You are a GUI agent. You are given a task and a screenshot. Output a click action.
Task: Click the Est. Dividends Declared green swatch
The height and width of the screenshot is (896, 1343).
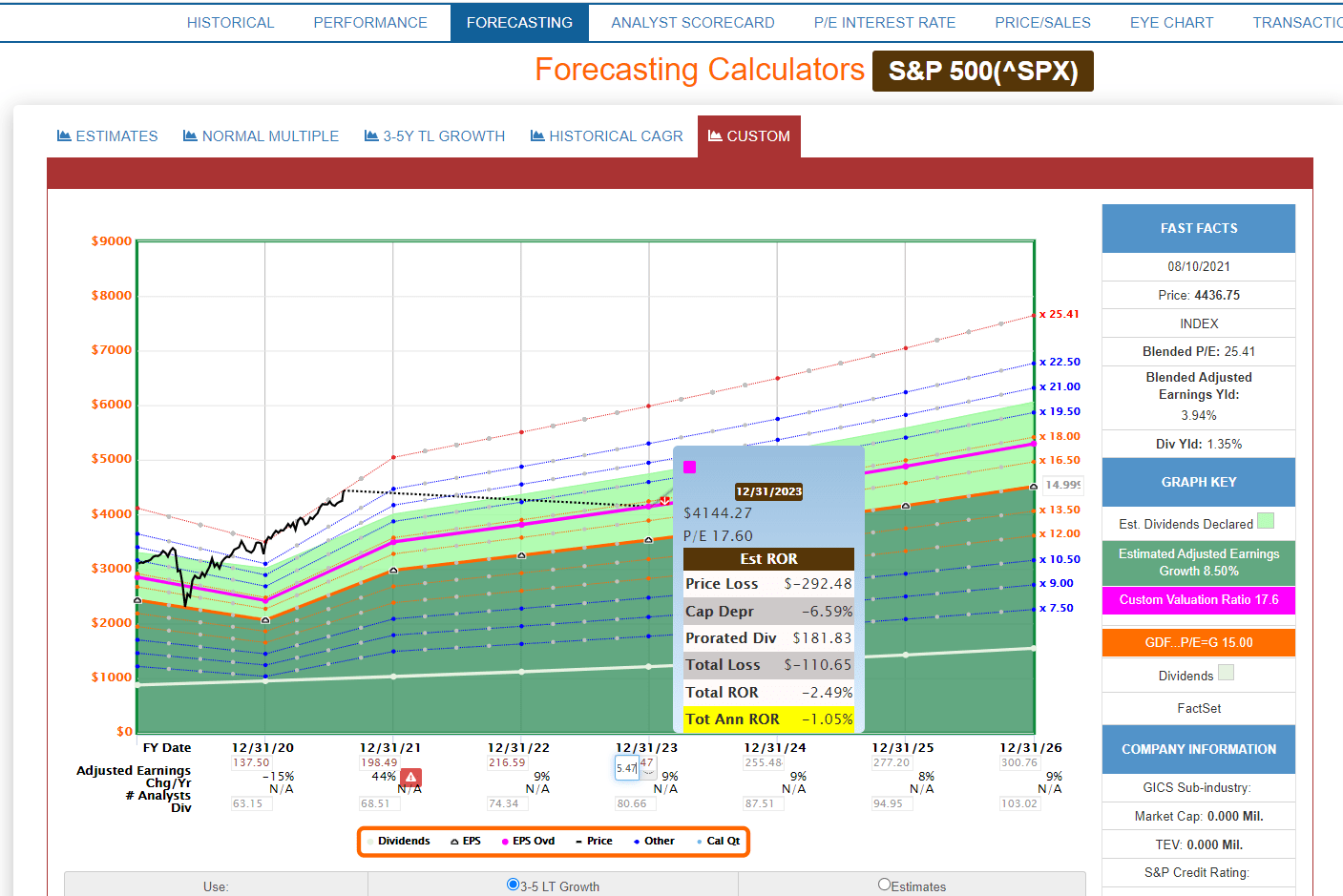pyautogui.click(x=1266, y=521)
